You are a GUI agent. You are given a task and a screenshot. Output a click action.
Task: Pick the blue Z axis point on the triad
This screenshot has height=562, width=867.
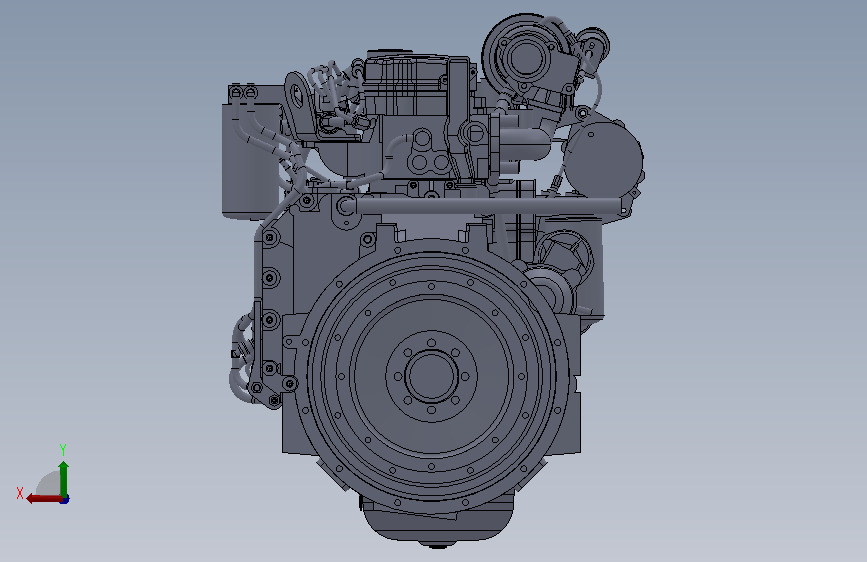65,500
